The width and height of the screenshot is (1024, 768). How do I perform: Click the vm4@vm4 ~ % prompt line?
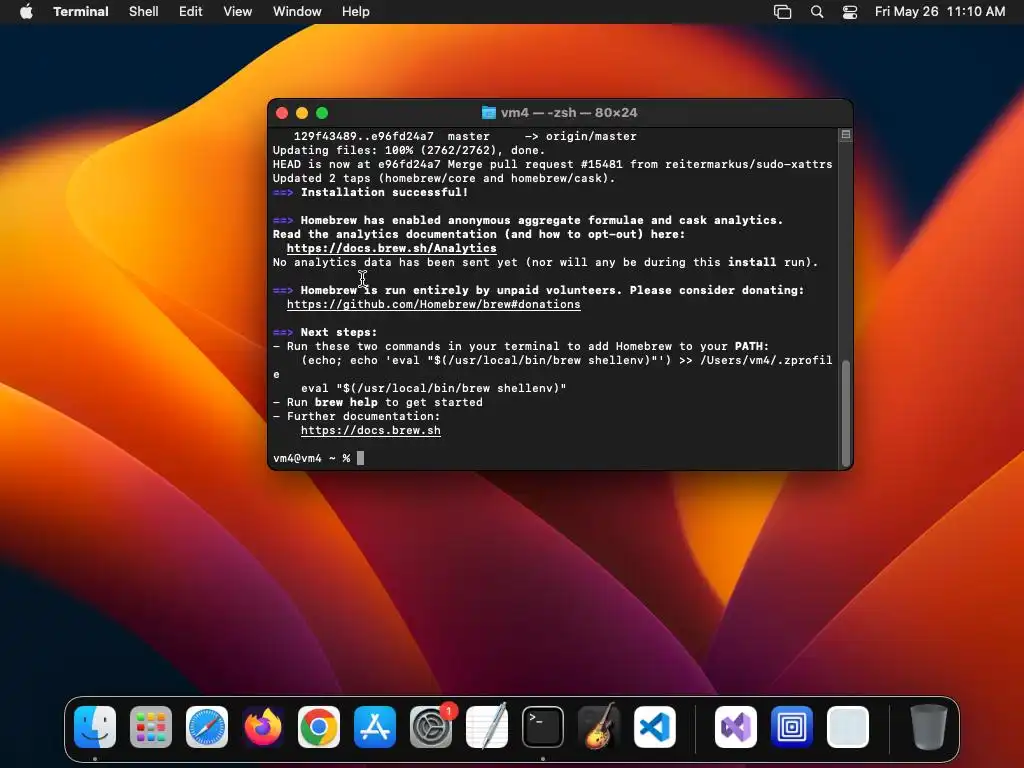click(x=318, y=458)
